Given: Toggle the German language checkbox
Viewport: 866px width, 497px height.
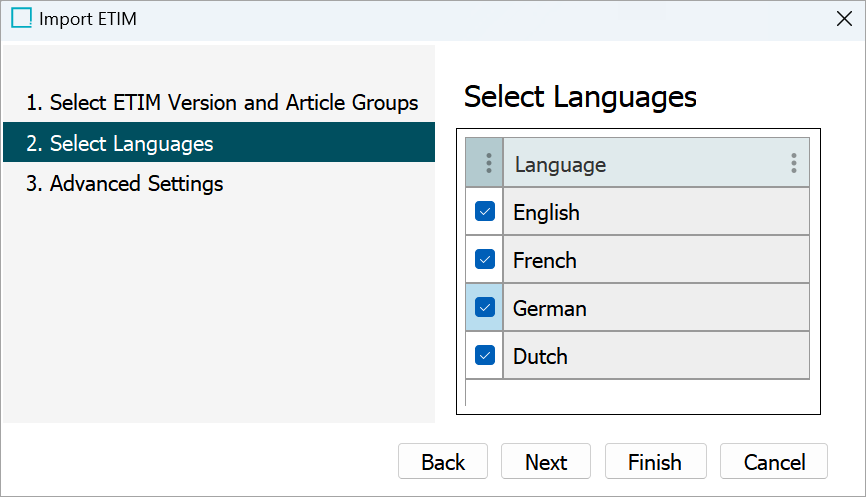Looking at the screenshot, I should click(485, 307).
